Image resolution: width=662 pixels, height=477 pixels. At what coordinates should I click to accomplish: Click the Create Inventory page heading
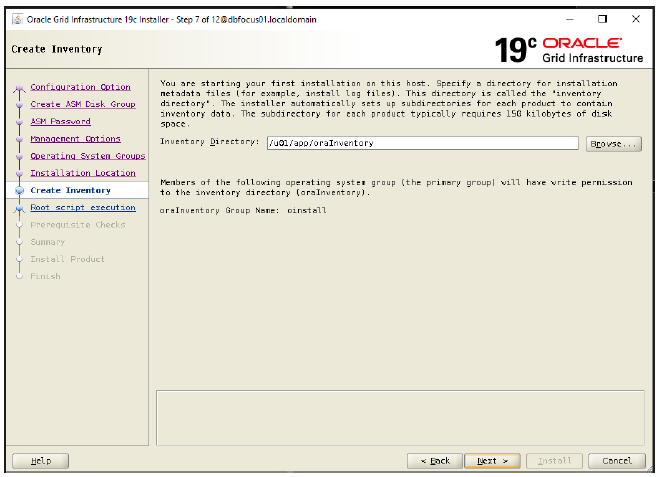pyautogui.click(x=57, y=49)
